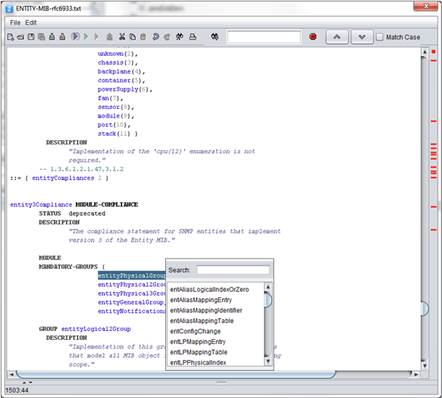
Task: Click the grey play arrow icon
Action: pos(96,37)
